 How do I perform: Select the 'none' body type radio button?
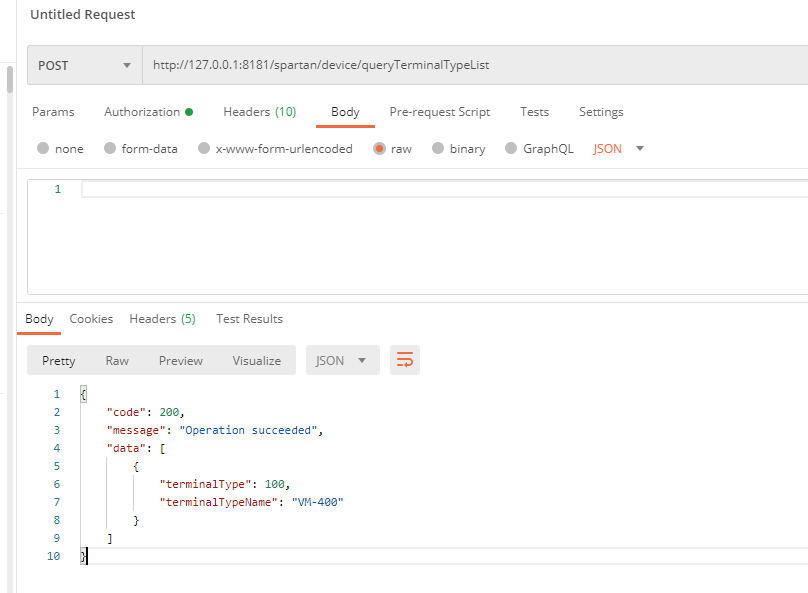[43, 149]
